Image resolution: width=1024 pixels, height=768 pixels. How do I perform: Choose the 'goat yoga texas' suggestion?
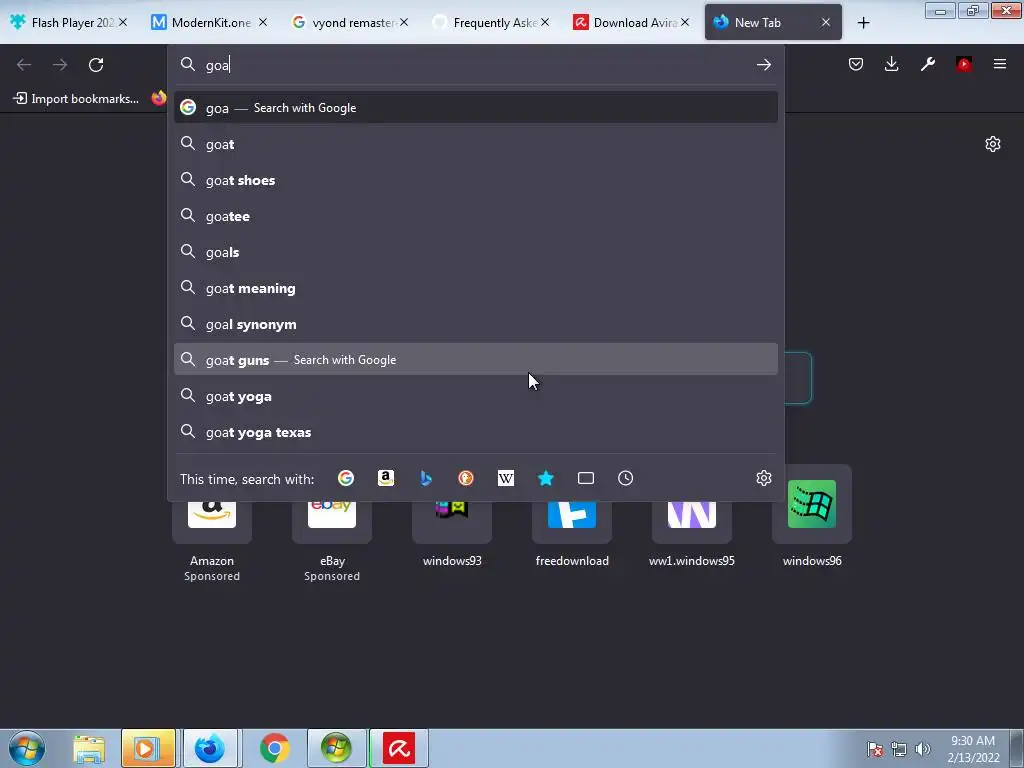coord(475,432)
